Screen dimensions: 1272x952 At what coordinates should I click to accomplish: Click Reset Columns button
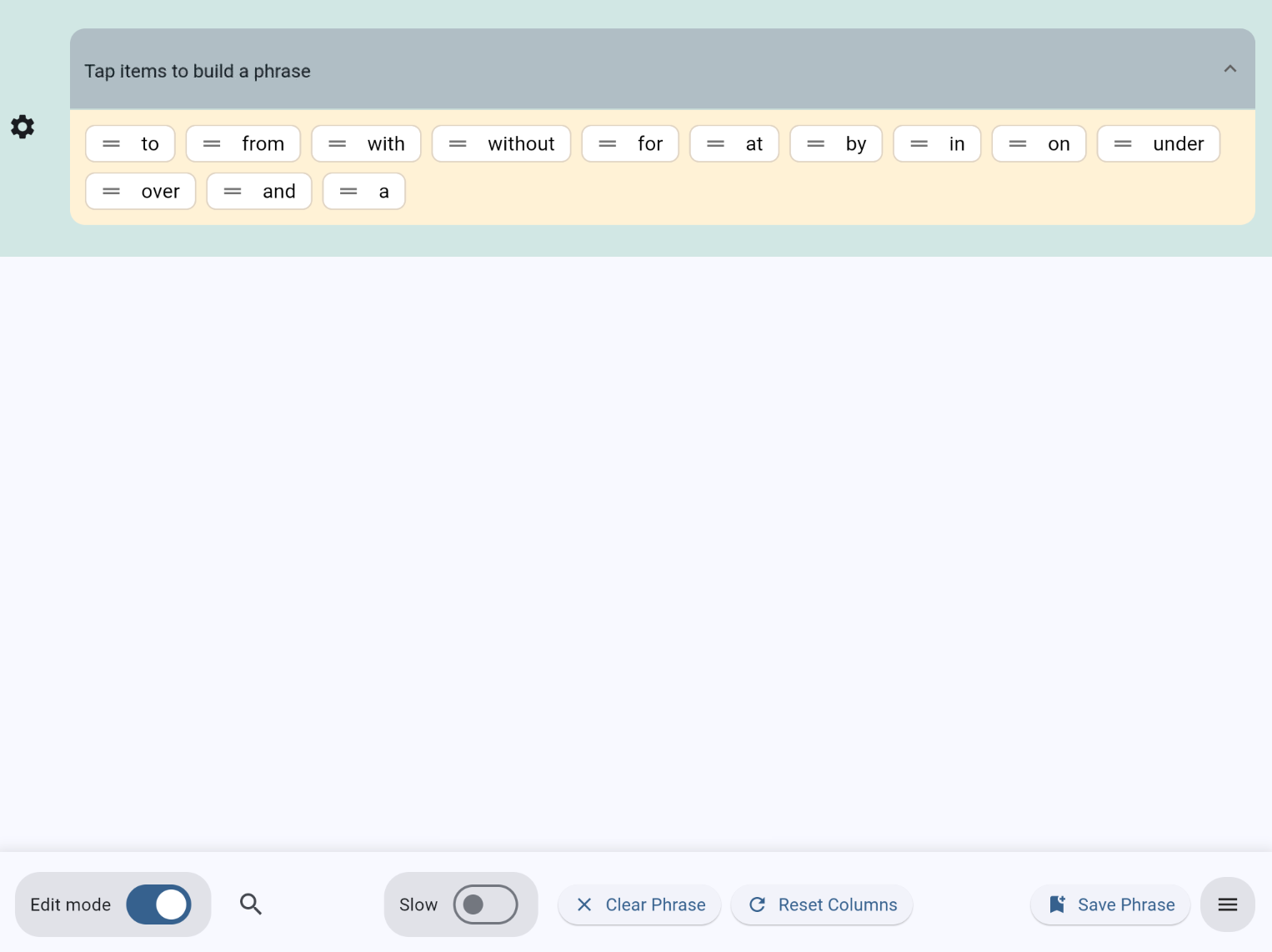(x=822, y=904)
